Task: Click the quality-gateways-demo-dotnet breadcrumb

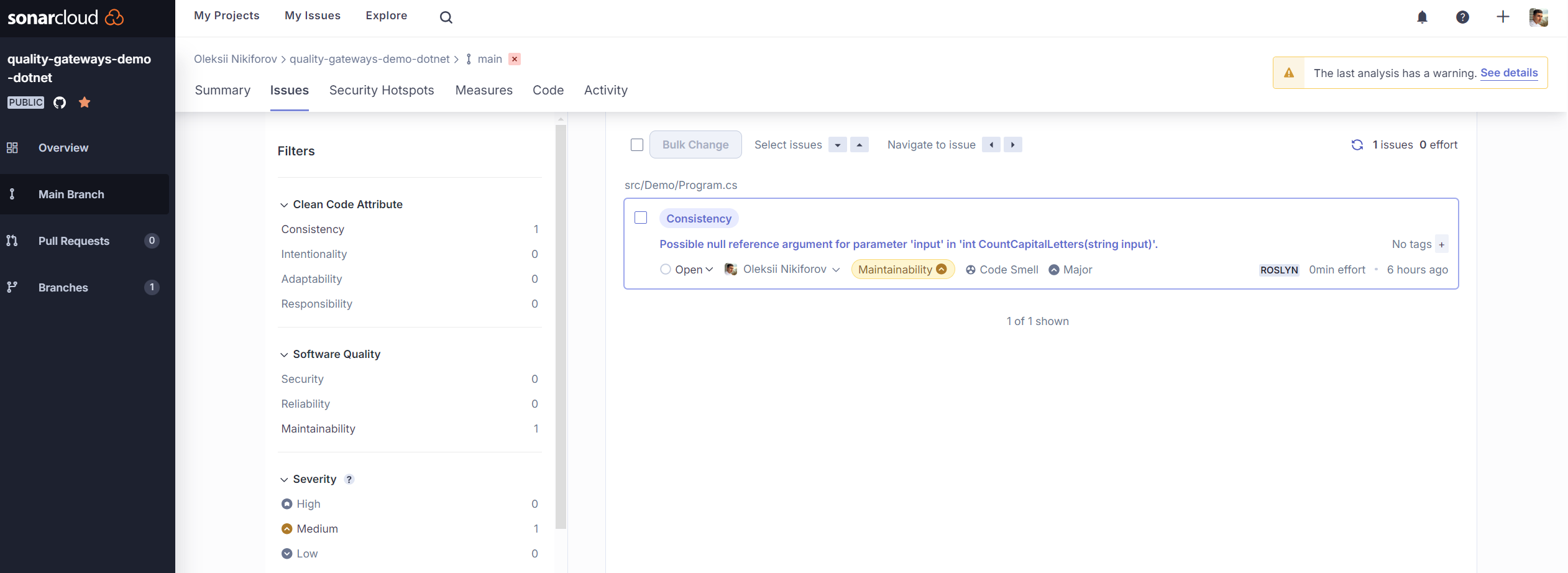Action: (370, 59)
